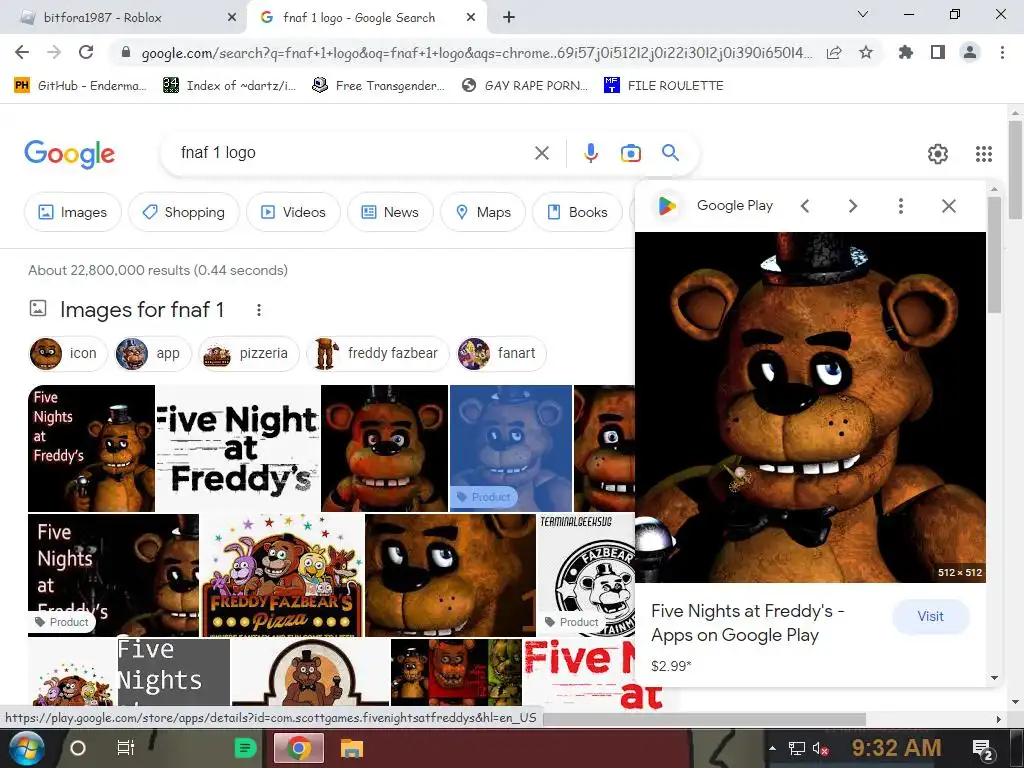Open a new browser tab
This screenshot has width=1024, height=768.
click(x=509, y=18)
